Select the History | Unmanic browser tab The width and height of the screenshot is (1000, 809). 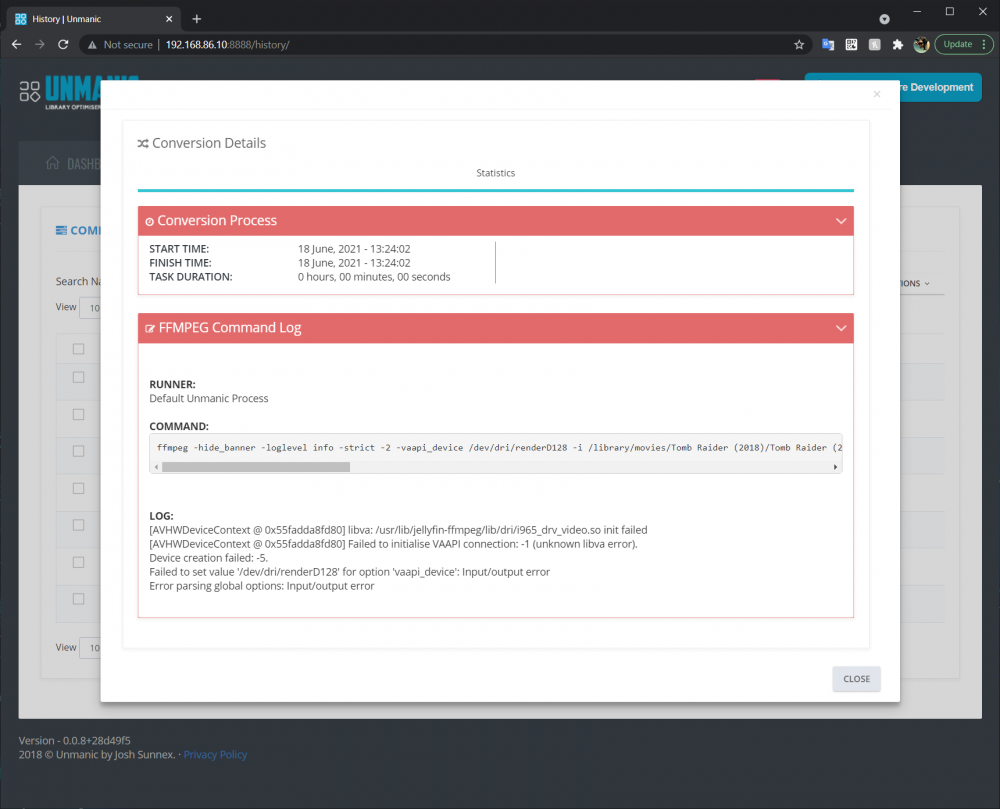tap(94, 19)
